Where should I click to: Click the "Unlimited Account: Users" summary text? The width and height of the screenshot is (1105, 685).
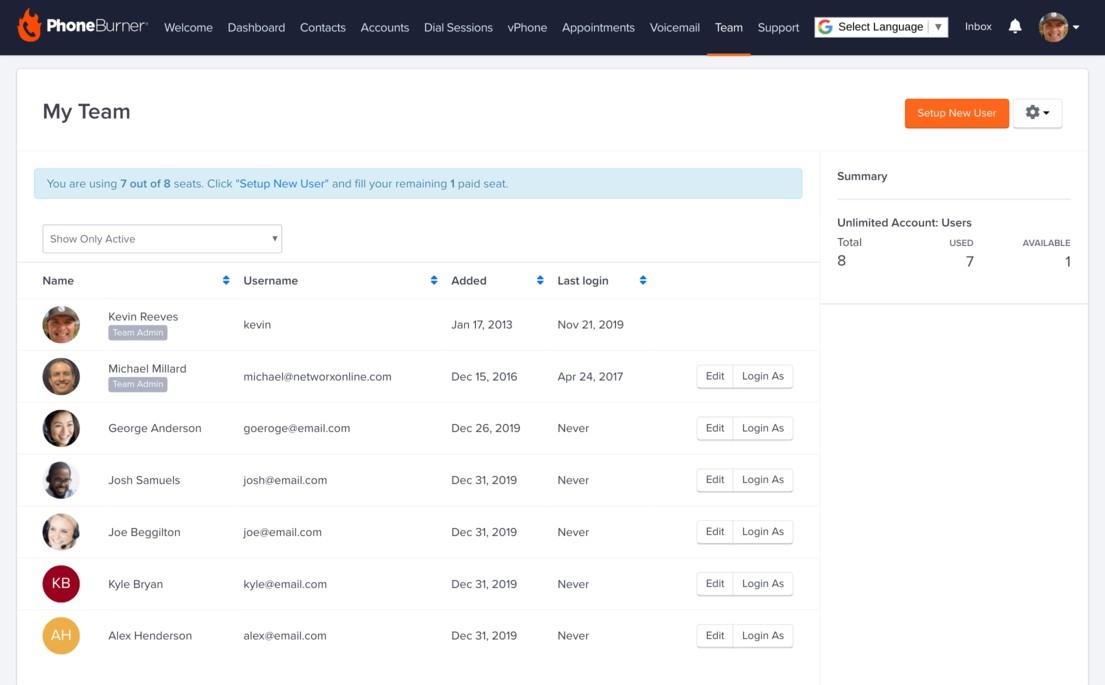point(904,223)
